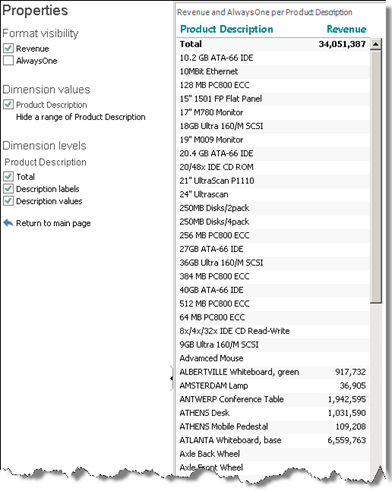Select the Advamced Mouse row
This screenshot has height=491, width=392.
[273, 359]
